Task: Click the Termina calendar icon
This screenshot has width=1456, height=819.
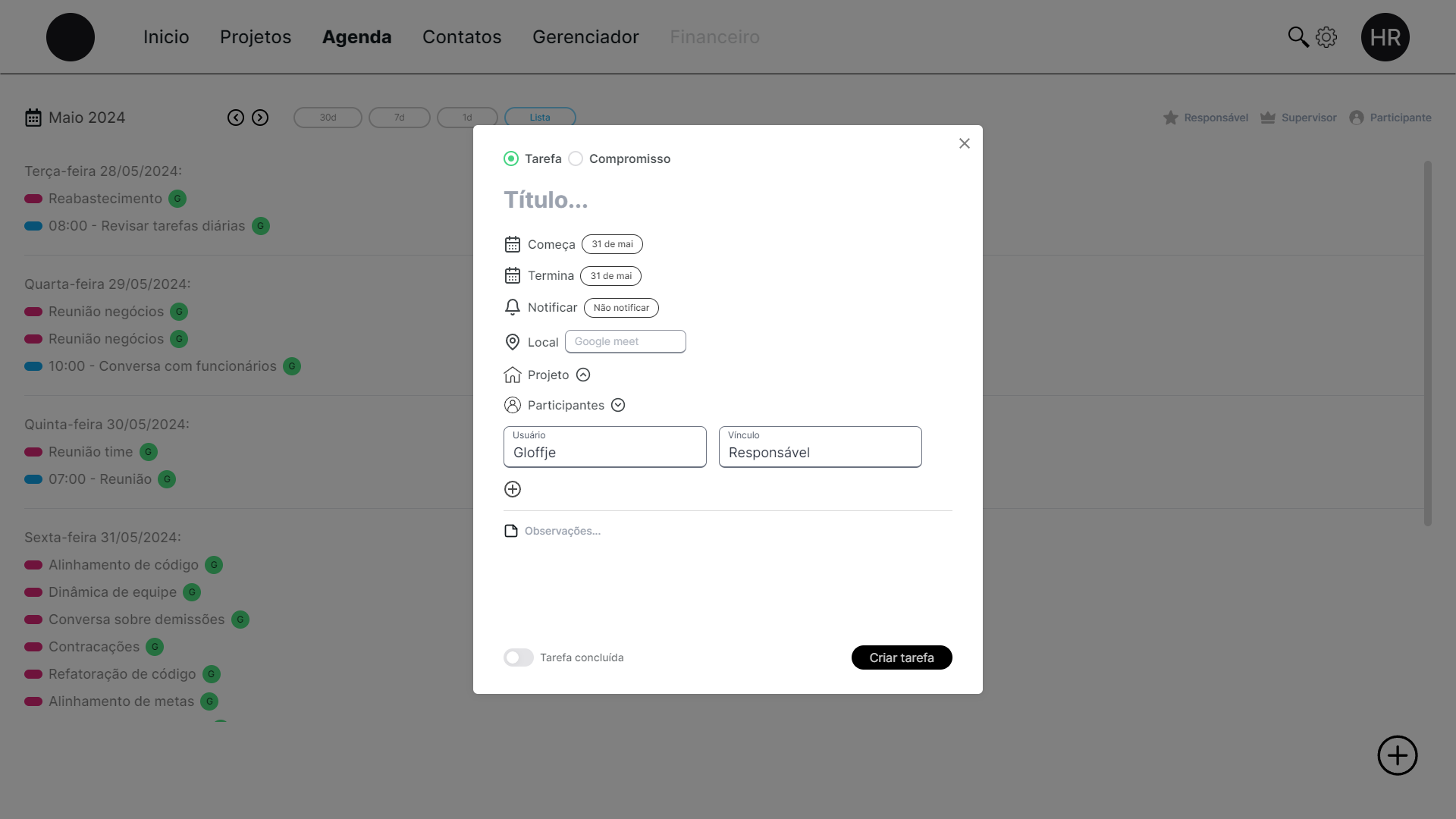Action: 513,275
